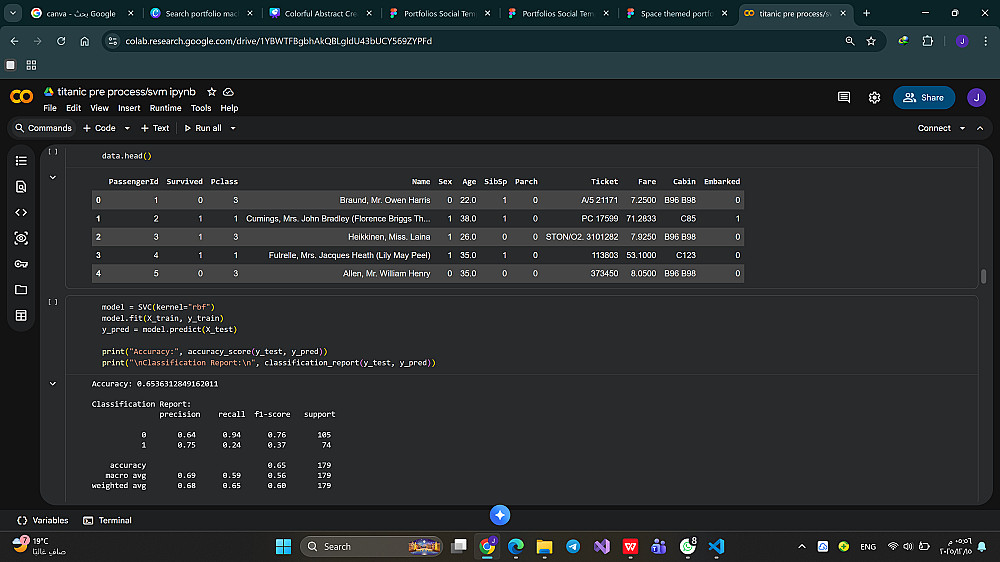Switch to the Colorful Abstract tab
1000x562 pixels.
click(321, 13)
